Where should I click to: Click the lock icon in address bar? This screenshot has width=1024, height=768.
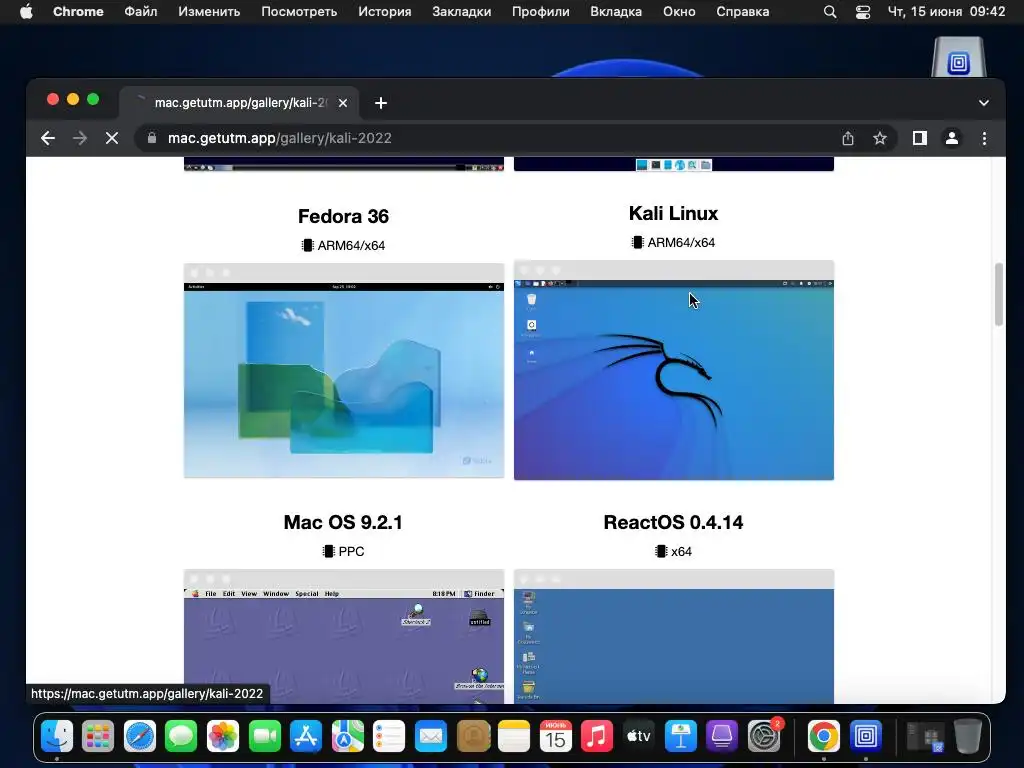[152, 138]
